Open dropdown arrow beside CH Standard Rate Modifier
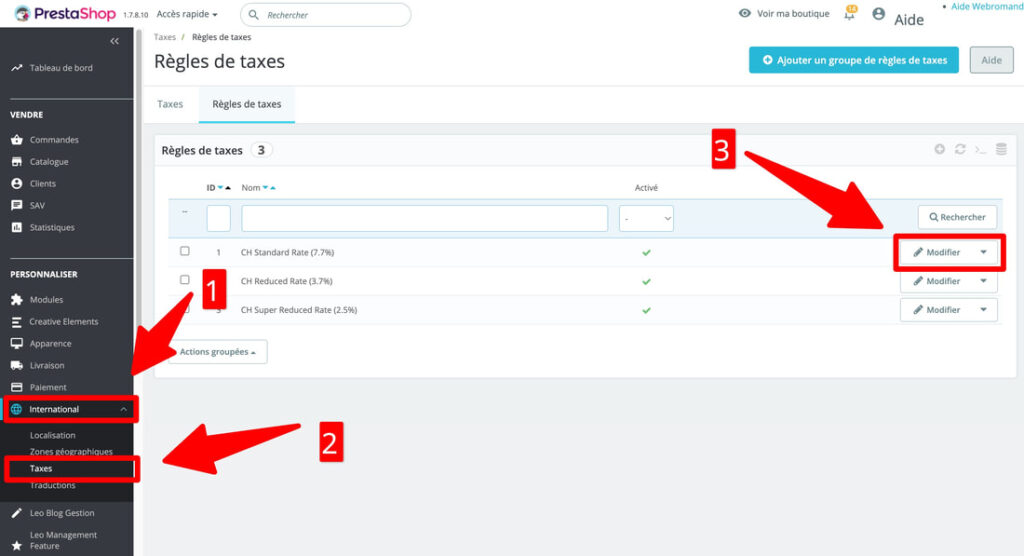Screen dimensions: 1024x556 [983, 252]
